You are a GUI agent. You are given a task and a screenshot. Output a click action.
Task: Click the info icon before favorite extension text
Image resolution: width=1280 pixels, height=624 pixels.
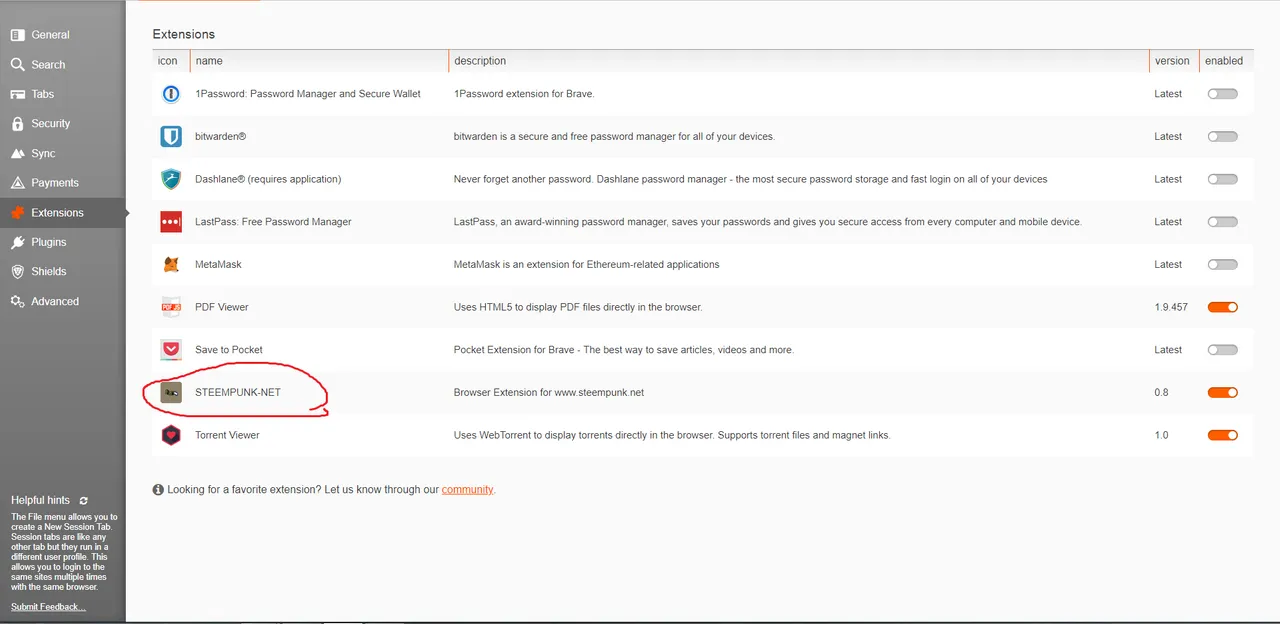pyautogui.click(x=158, y=490)
